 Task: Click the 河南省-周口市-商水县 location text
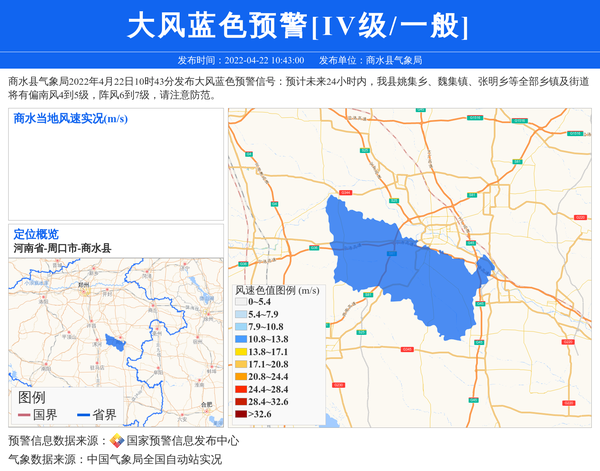click(62, 248)
